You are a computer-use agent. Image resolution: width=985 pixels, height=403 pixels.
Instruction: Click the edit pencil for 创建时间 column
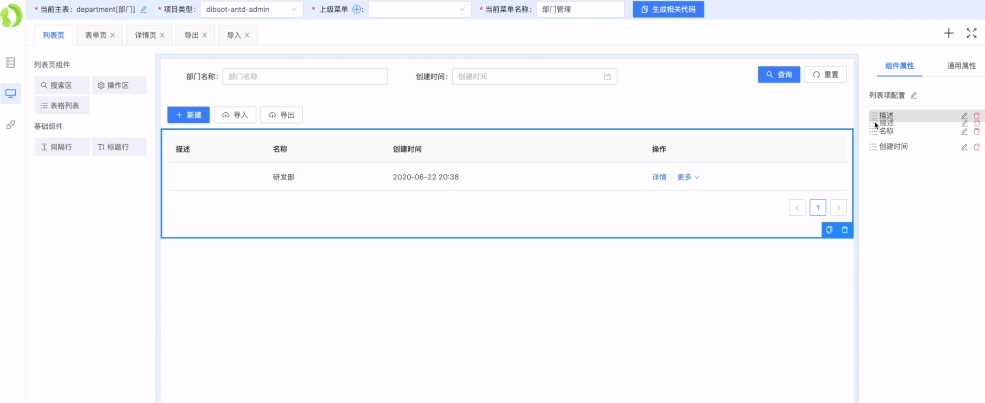click(x=964, y=147)
